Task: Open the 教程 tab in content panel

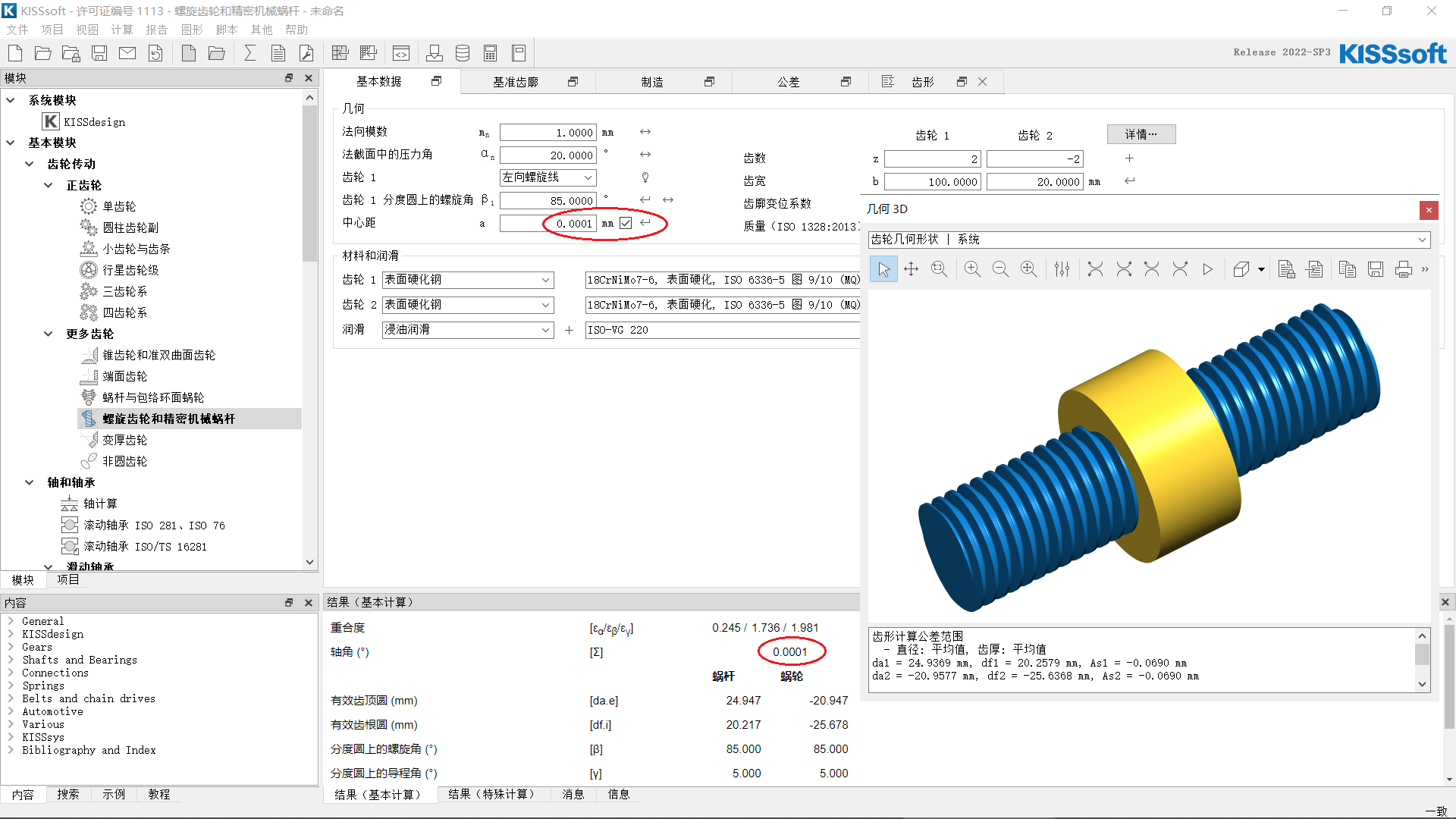Action: pyautogui.click(x=159, y=794)
